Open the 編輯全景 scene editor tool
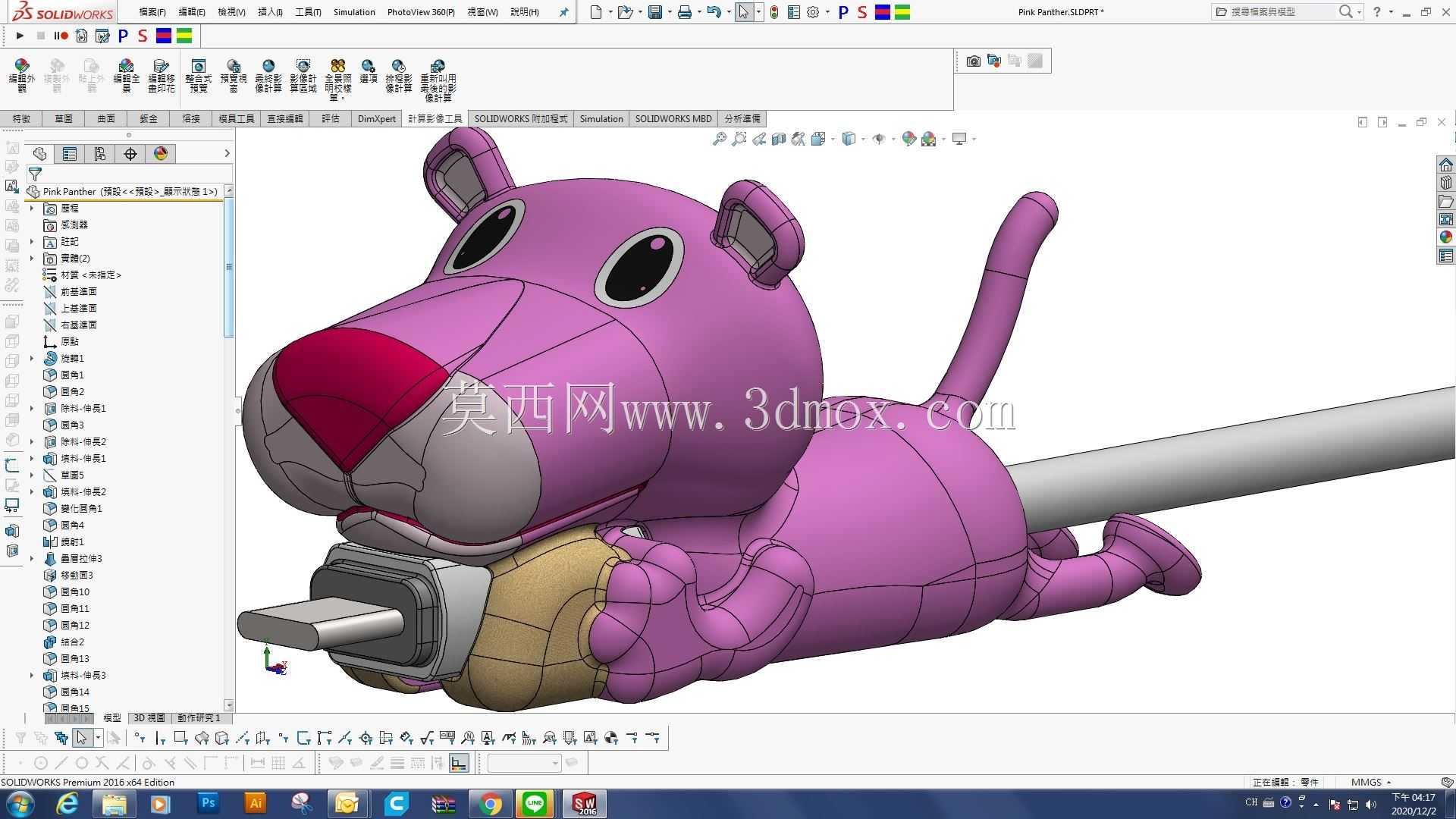 (x=126, y=76)
